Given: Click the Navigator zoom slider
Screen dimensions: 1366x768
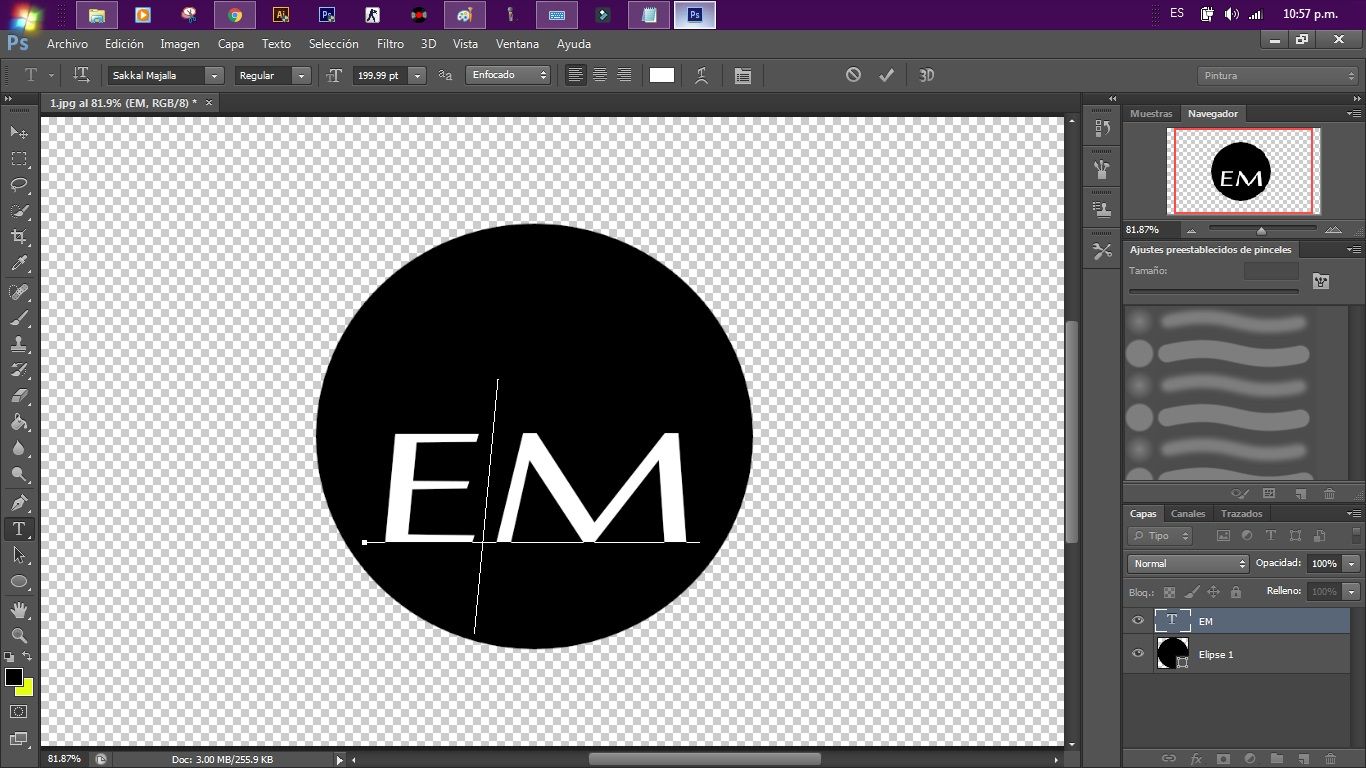Looking at the screenshot, I should [1261, 230].
